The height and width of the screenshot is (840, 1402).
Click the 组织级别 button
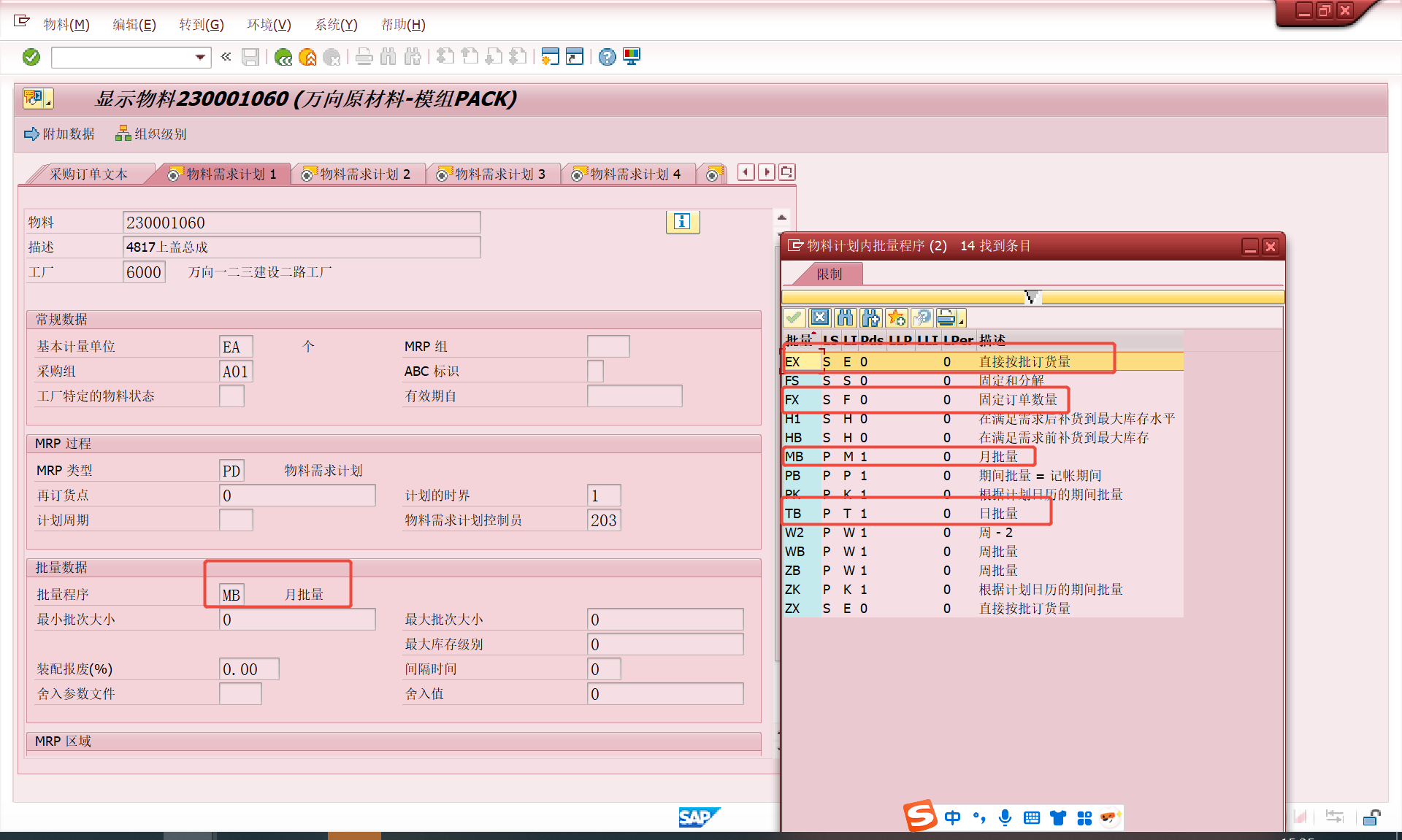click(x=151, y=134)
